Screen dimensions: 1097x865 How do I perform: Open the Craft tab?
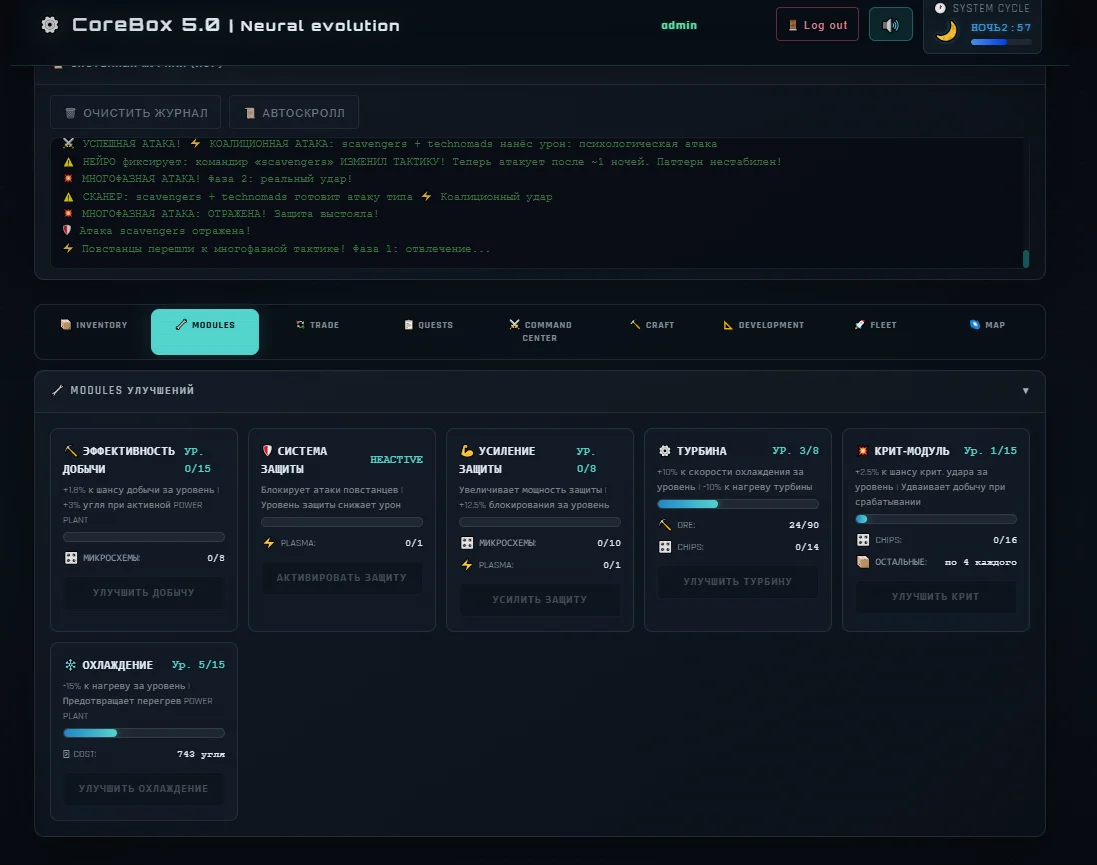(651, 325)
